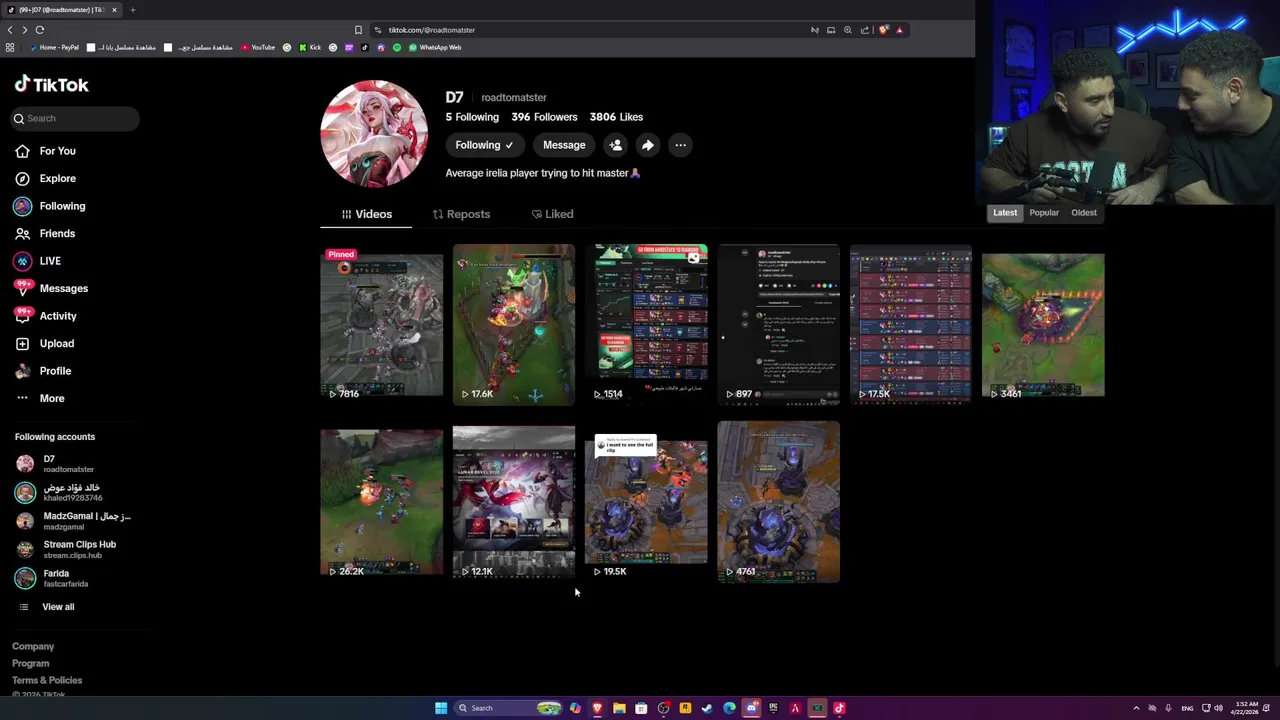Viewport: 1280px width, 720px height.
Task: Open the Home - PayPal bookmark
Action: click(x=54, y=47)
